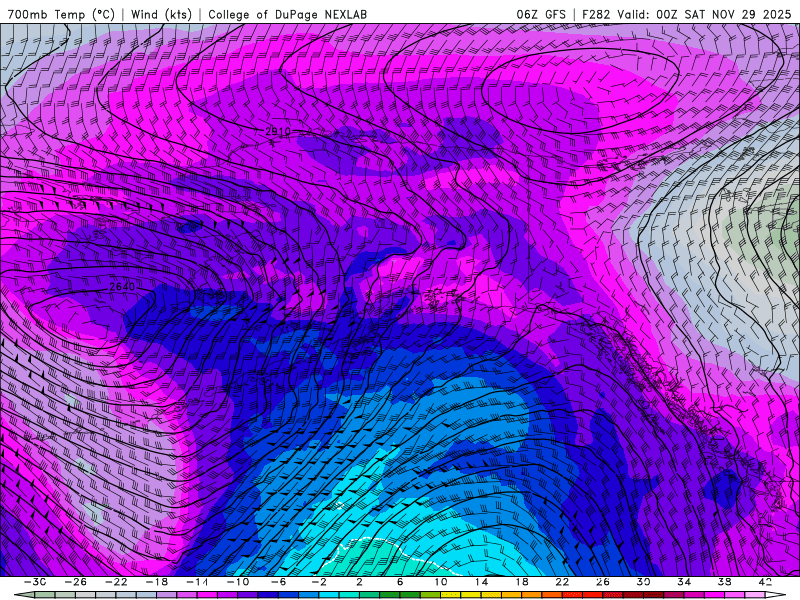
Task: Click the 10 colorbar scale label
Action: coord(441,582)
